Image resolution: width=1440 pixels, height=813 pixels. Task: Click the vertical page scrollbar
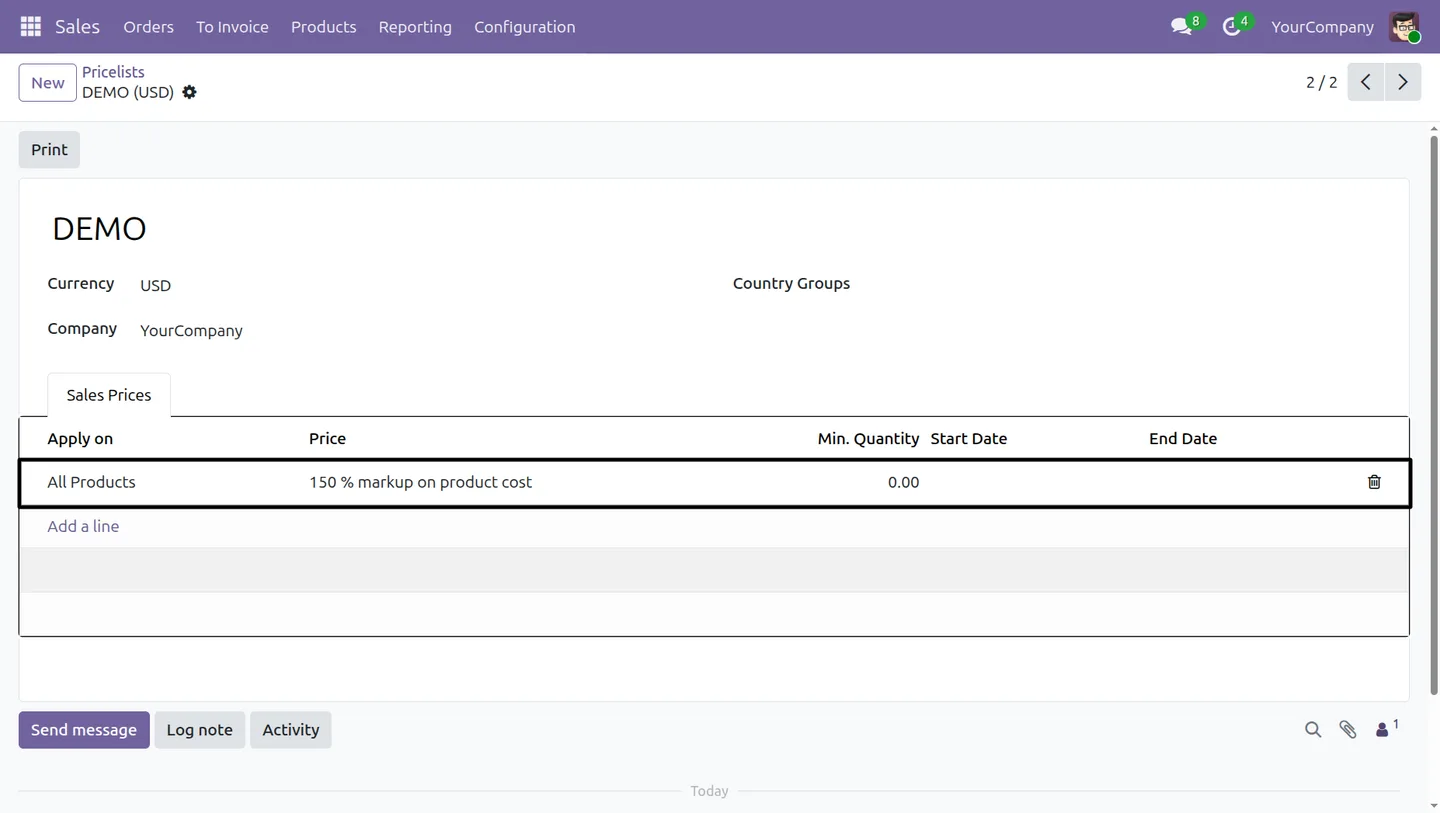1433,415
